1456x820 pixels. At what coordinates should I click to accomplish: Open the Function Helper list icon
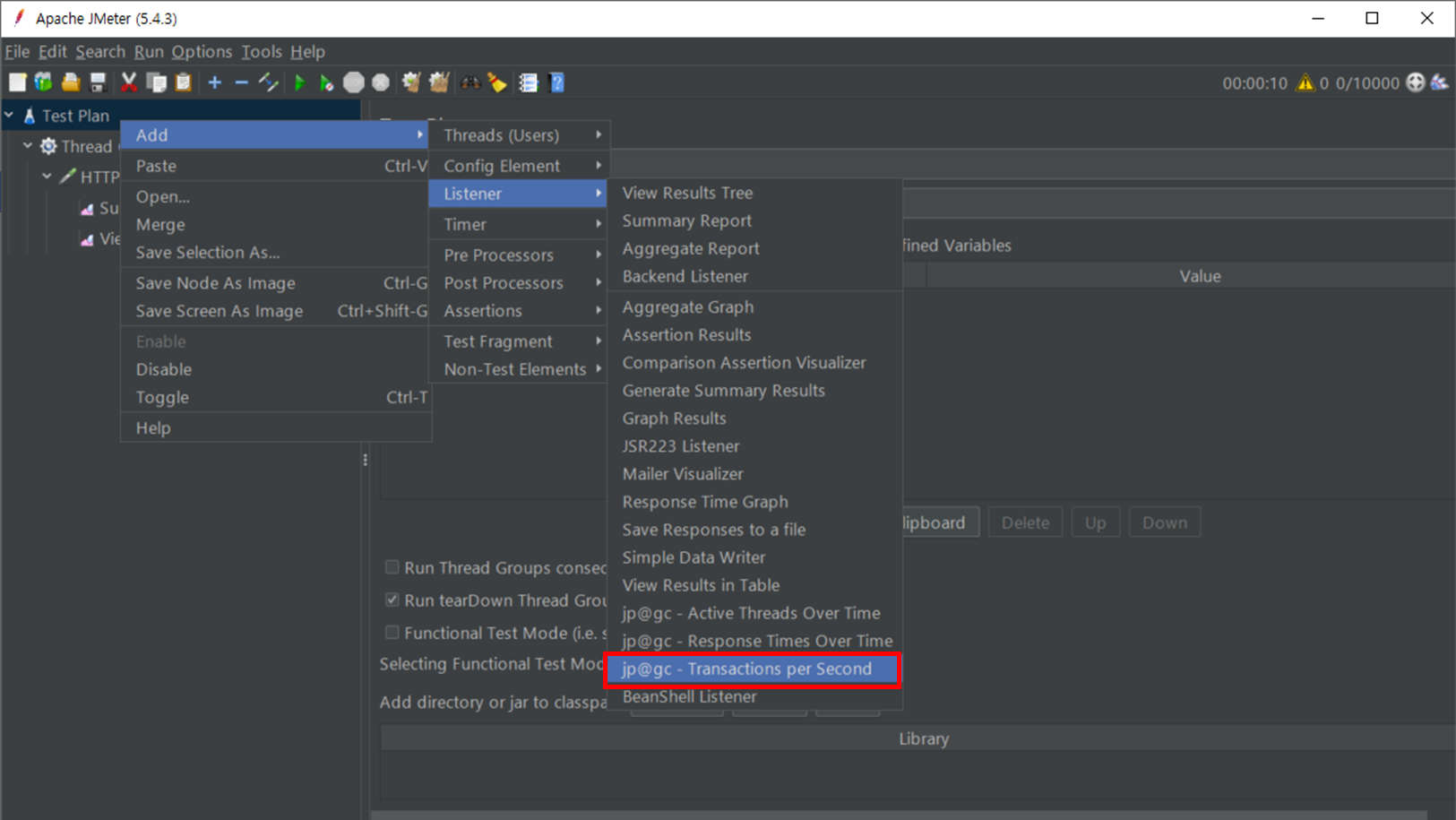point(529,82)
